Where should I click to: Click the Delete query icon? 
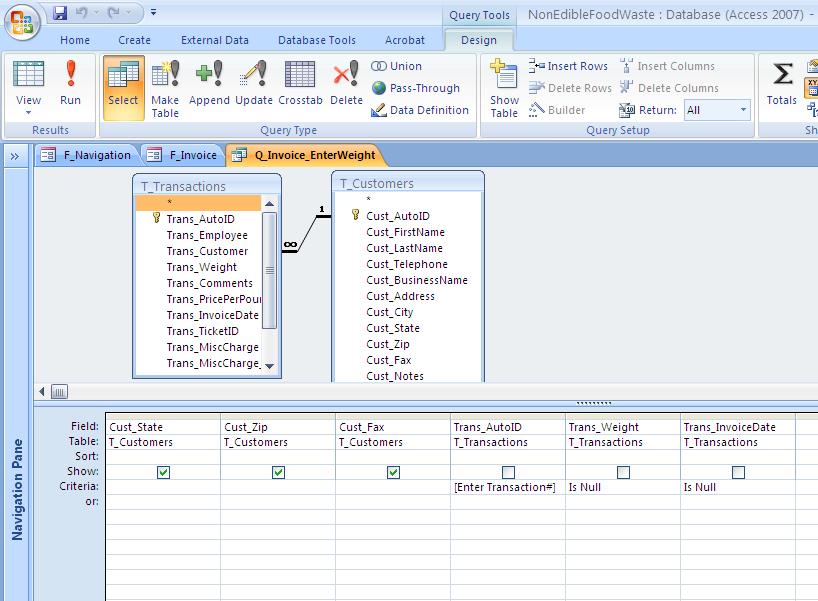click(346, 84)
